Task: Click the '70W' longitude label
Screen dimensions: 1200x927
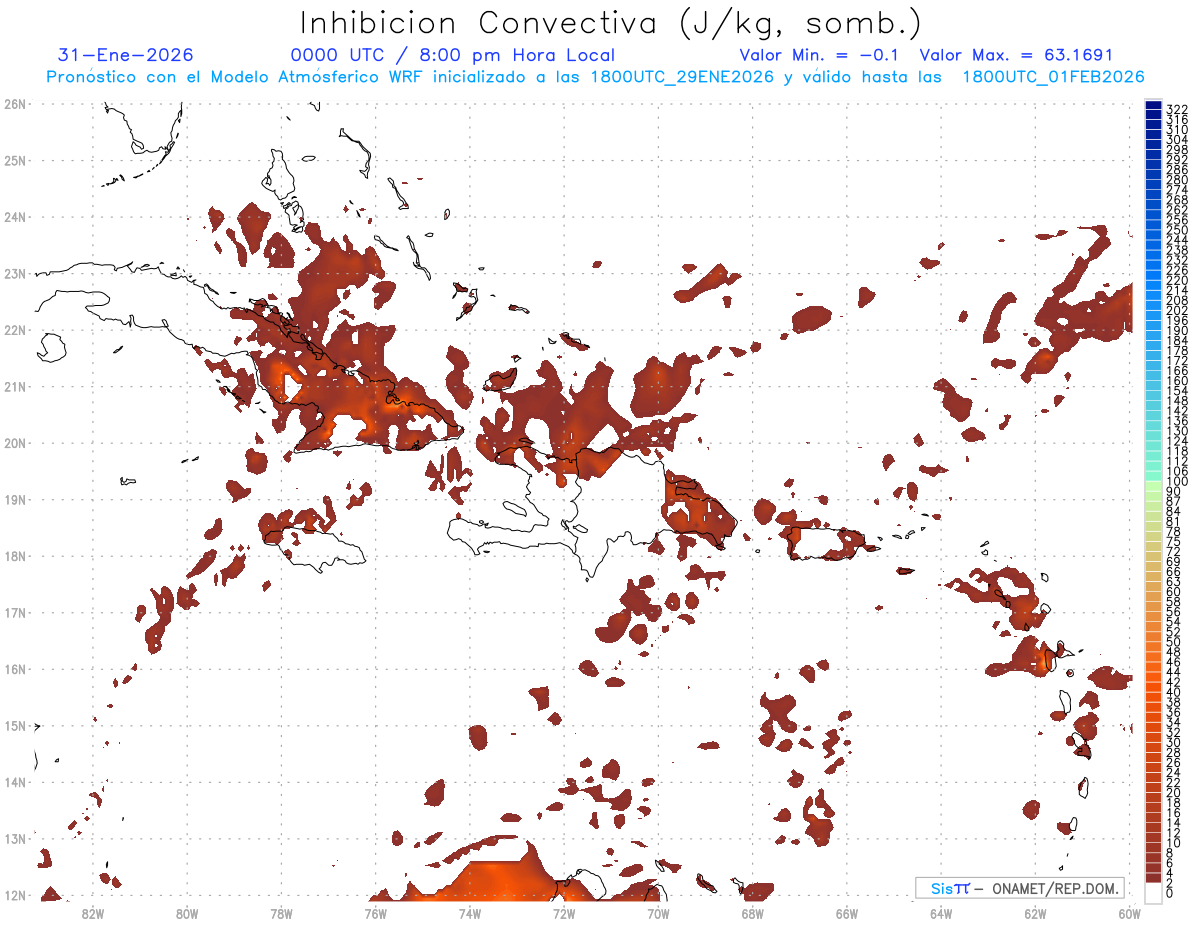Action: (658, 913)
